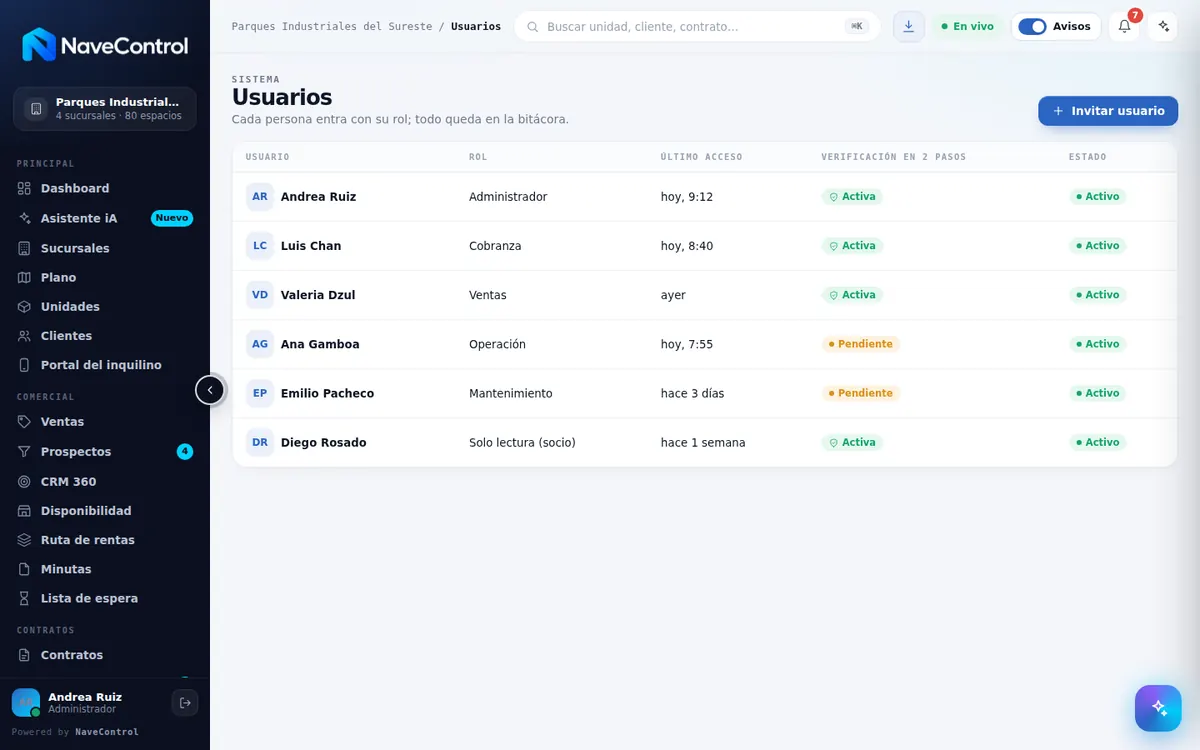
Task: Click the Nuevo badge next to Asistente iA
Action: pyautogui.click(x=172, y=218)
